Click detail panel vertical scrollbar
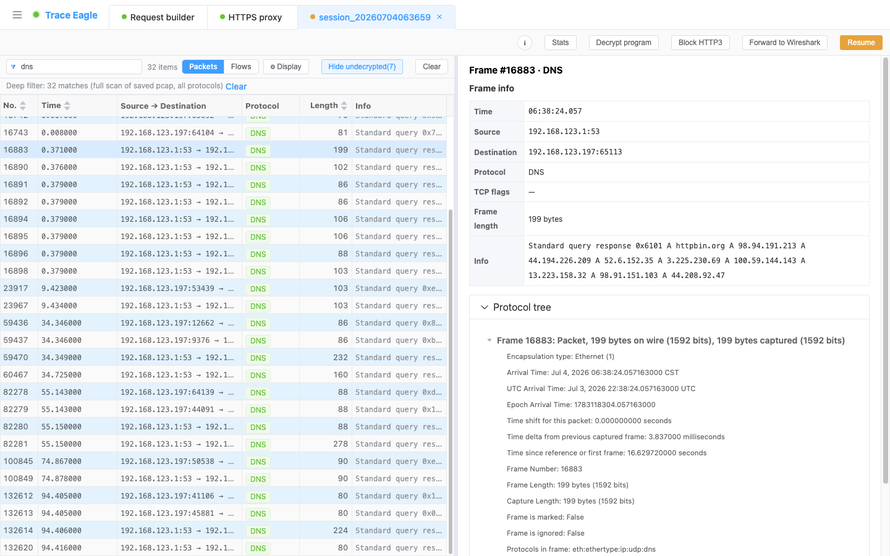 [x=885, y=270]
